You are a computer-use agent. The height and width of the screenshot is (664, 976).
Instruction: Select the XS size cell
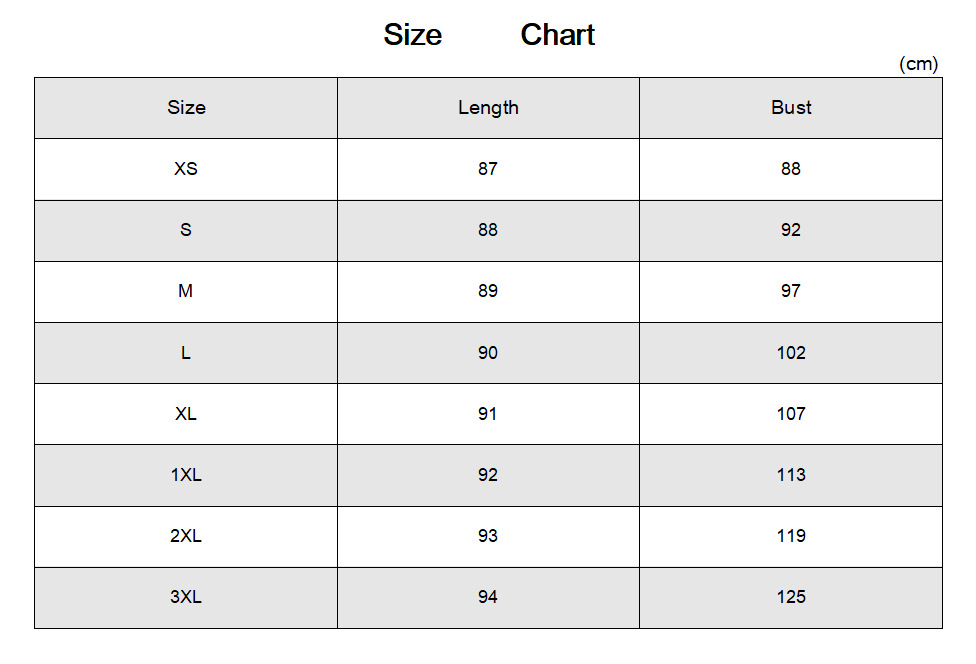186,169
